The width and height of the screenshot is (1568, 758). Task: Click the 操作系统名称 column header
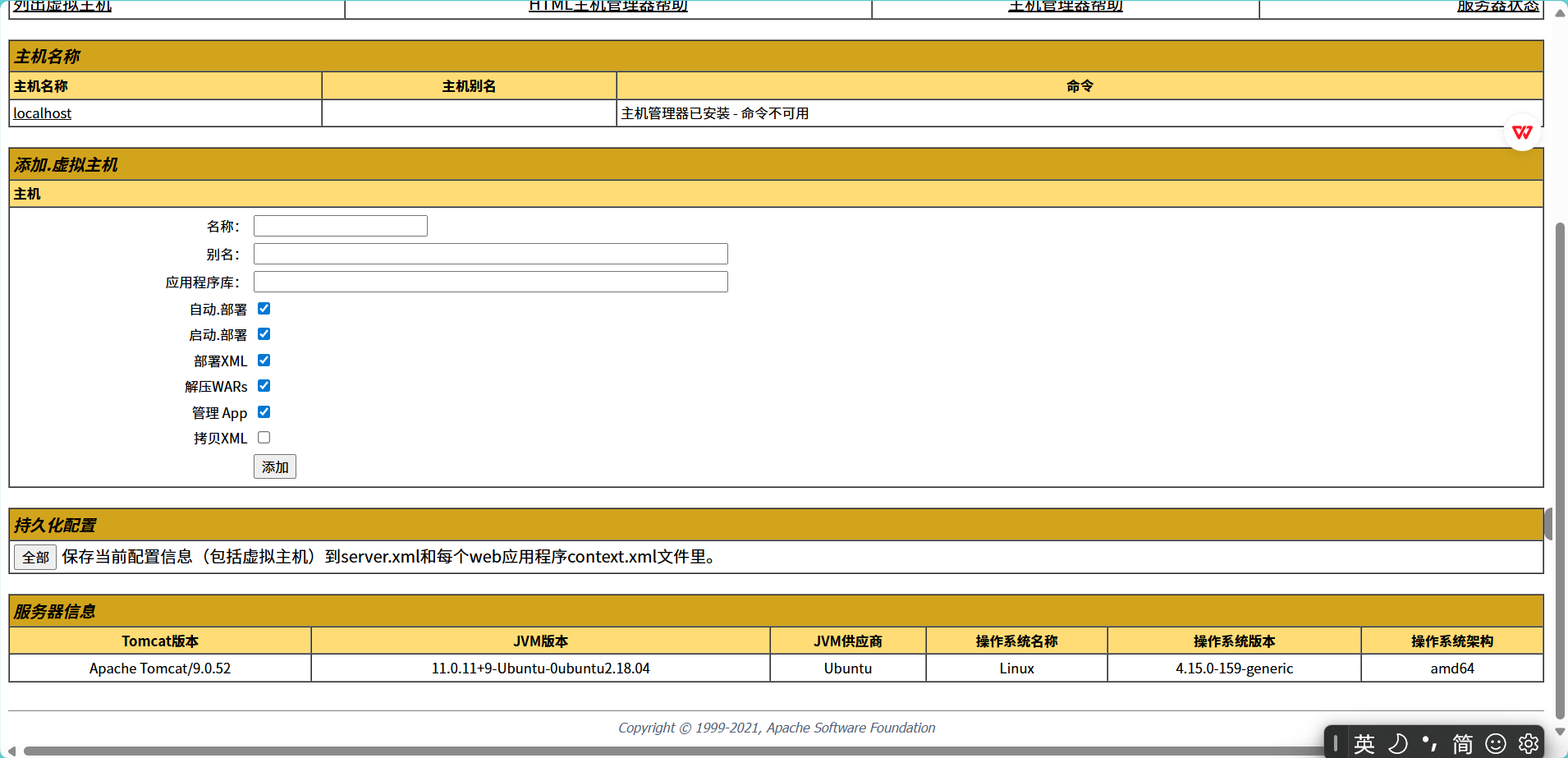[1017, 641]
